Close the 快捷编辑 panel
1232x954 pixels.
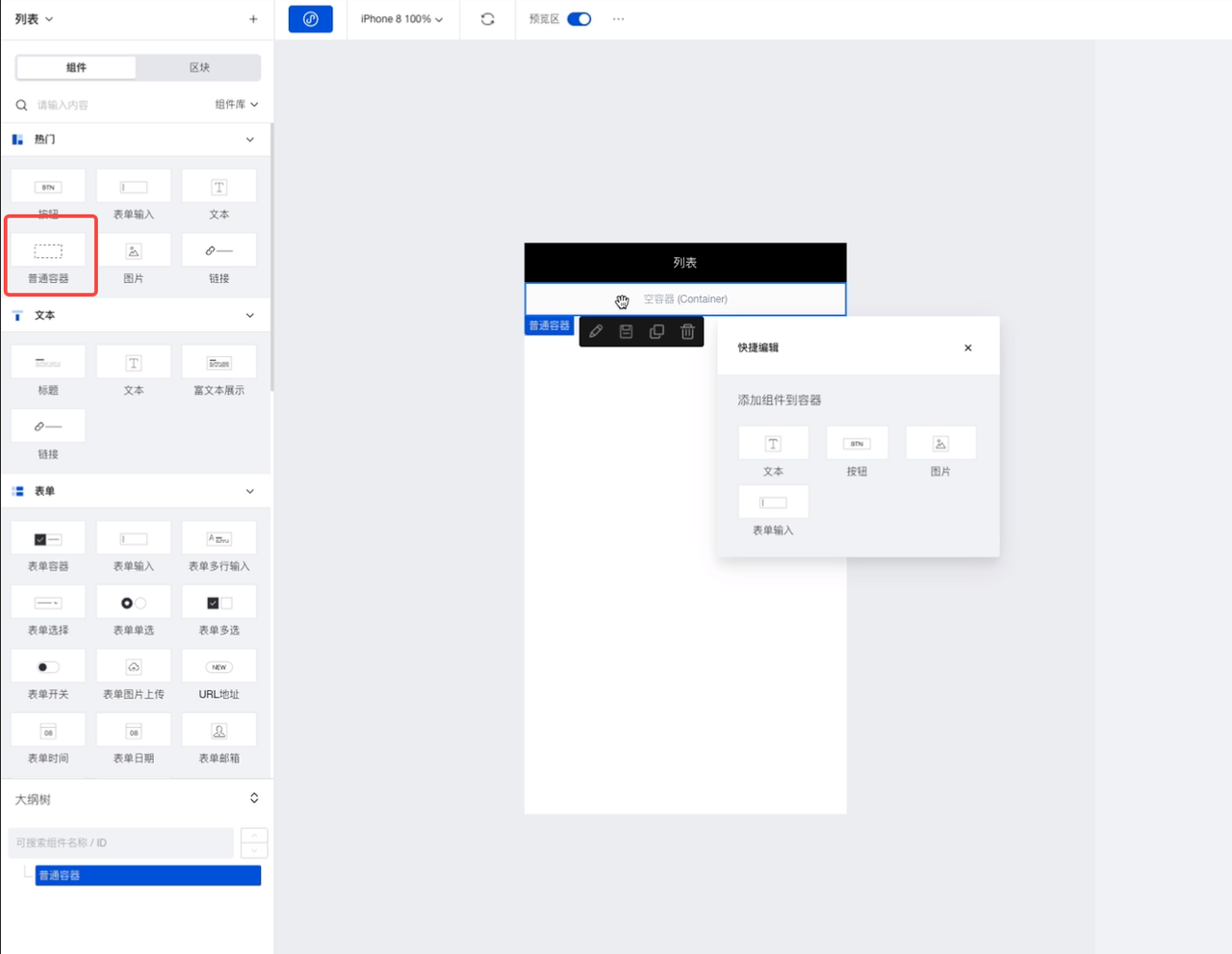pos(968,348)
